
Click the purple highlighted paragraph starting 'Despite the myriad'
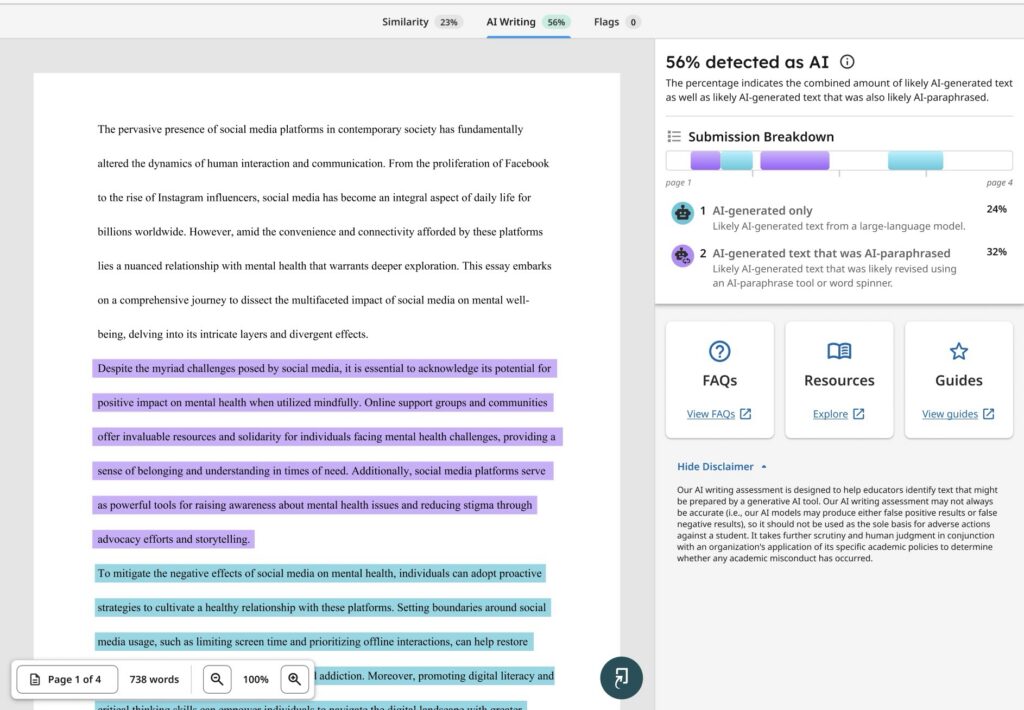click(325, 453)
